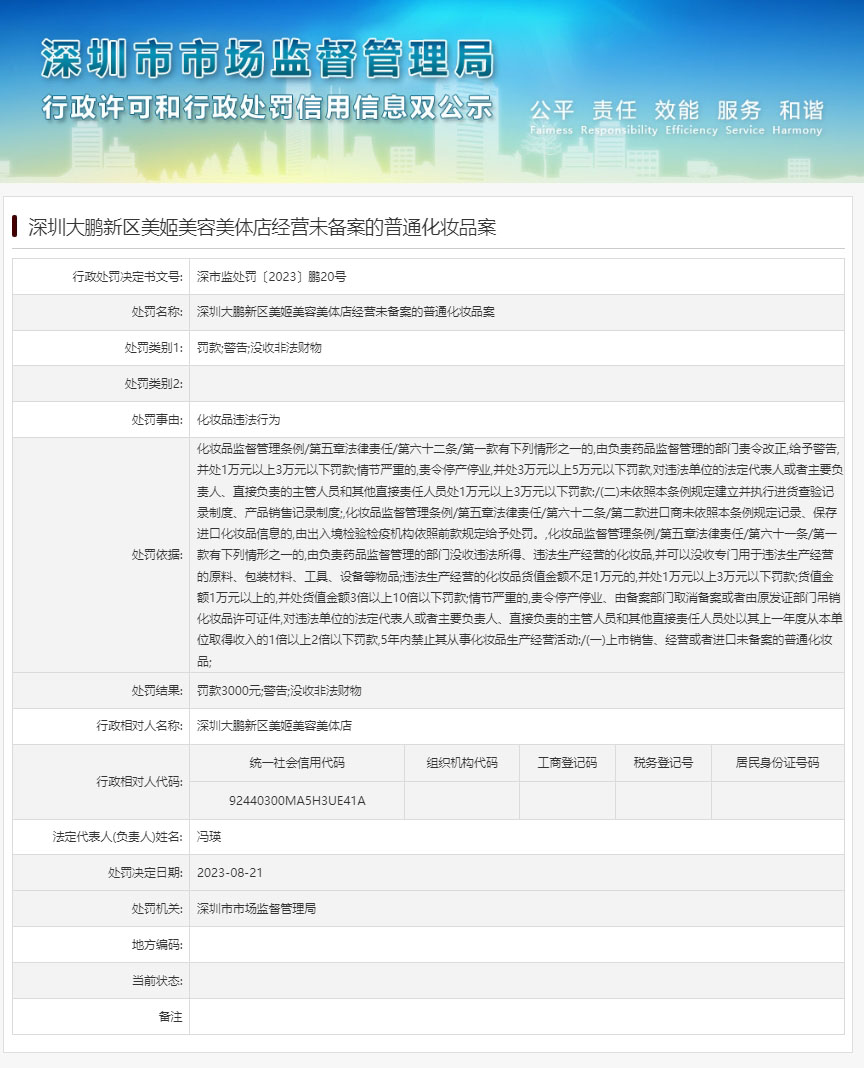
Task: Click legal representative name 冯瑛
Action: point(209,837)
